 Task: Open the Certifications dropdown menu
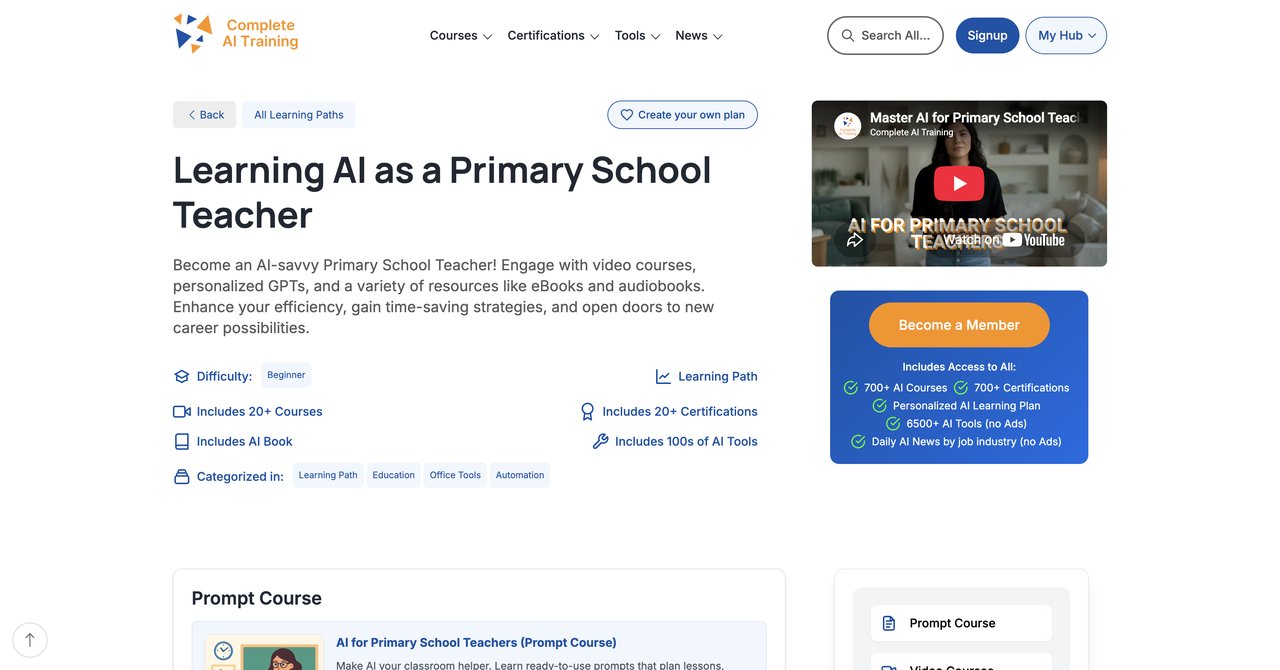tap(553, 35)
